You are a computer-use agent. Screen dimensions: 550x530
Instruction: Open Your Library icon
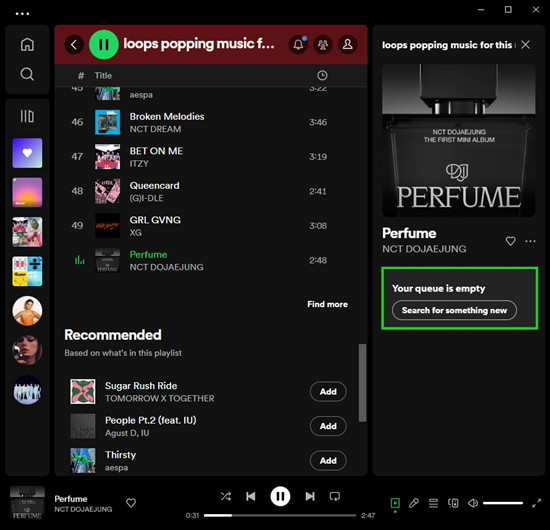coord(27,116)
